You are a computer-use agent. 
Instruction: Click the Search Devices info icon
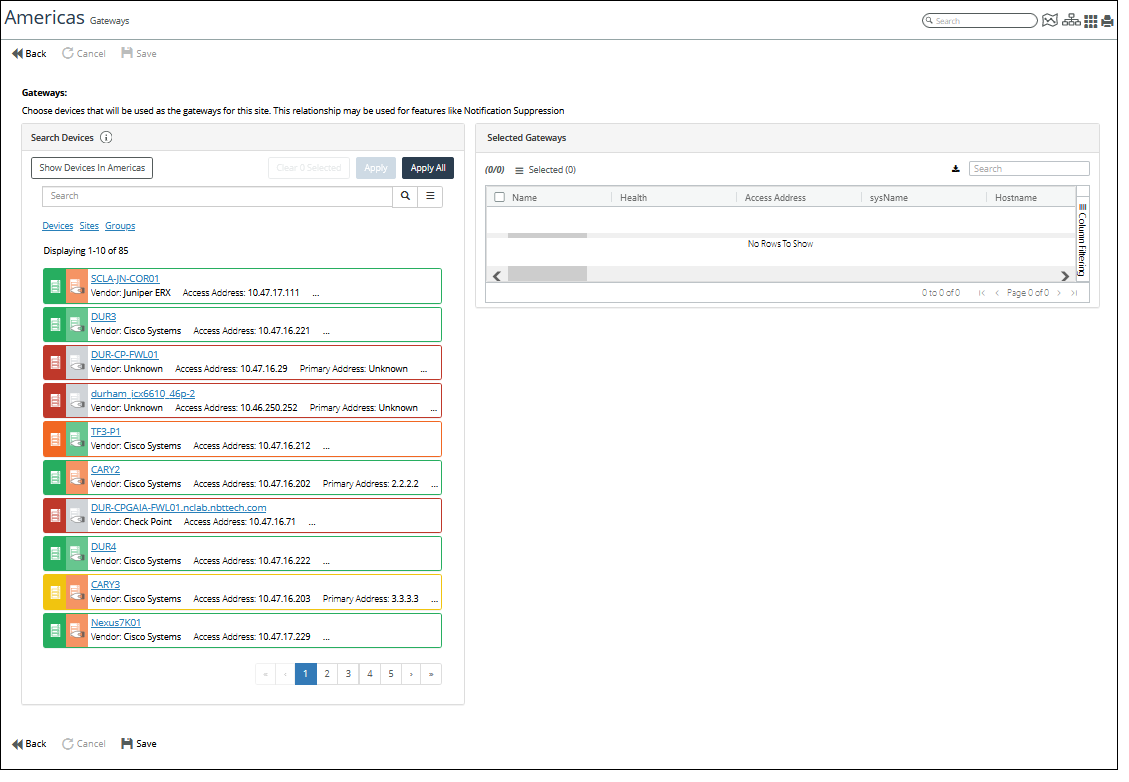click(x=106, y=138)
